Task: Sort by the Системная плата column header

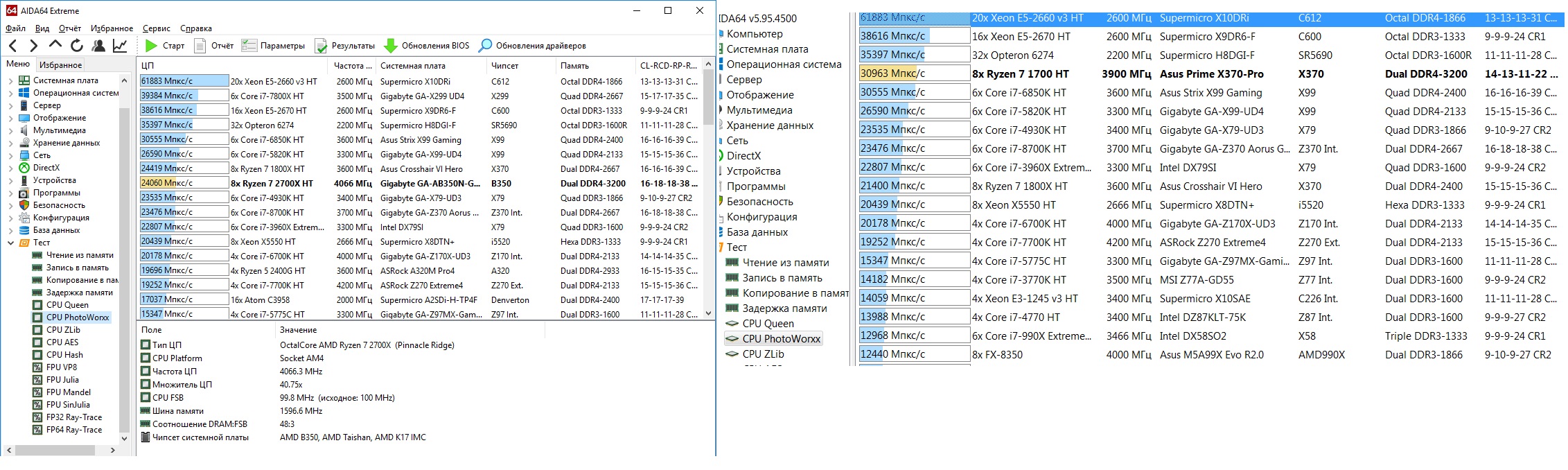Action: 431,66
